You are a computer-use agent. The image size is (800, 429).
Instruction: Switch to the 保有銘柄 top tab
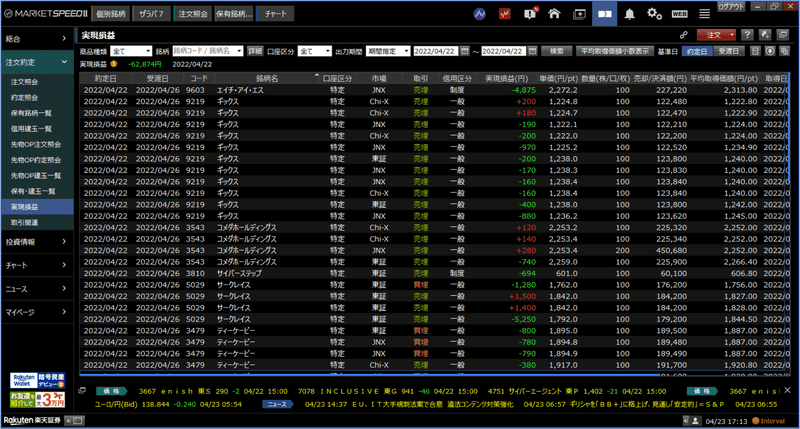[x=234, y=14]
